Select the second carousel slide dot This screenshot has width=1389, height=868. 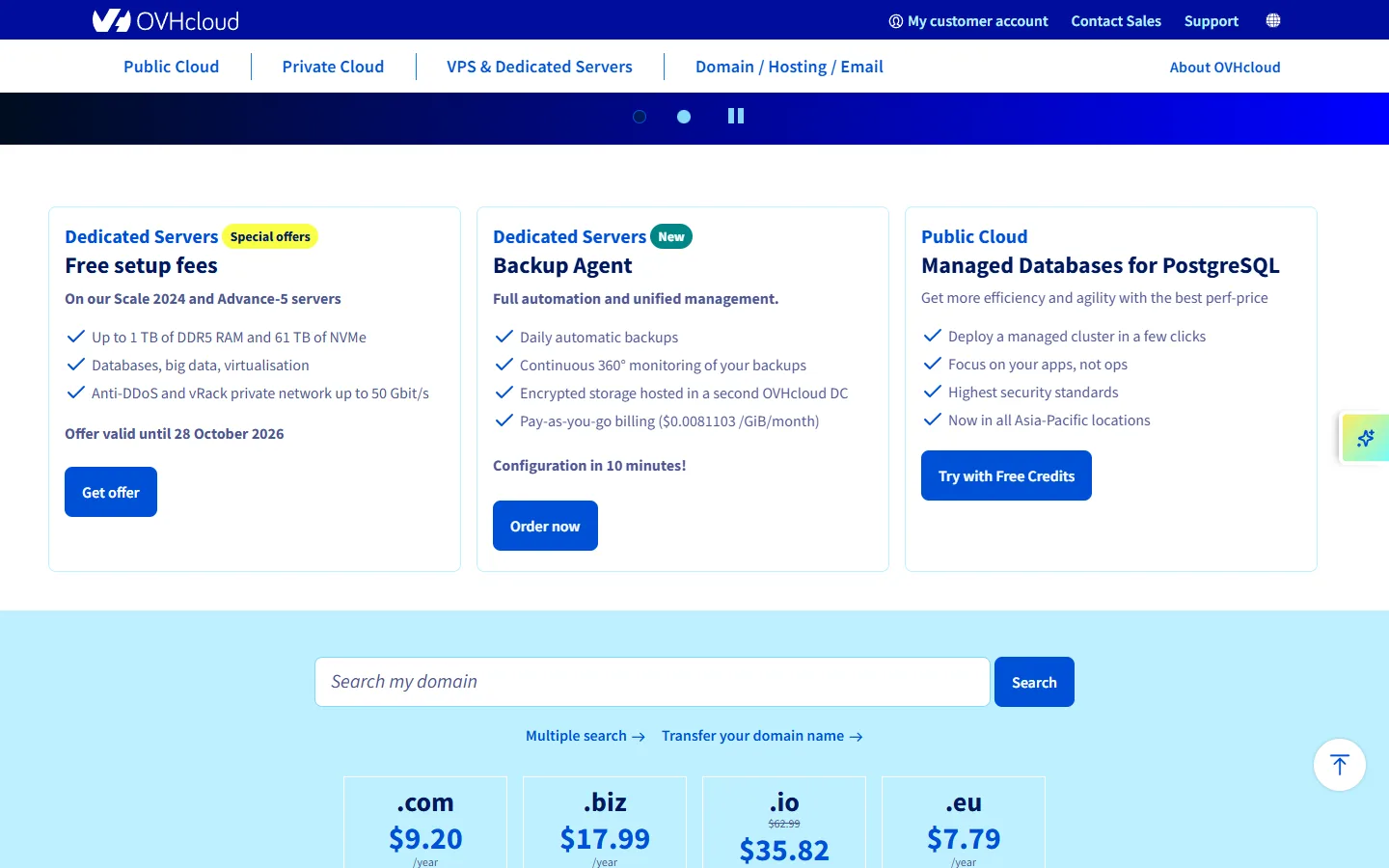coord(684,117)
